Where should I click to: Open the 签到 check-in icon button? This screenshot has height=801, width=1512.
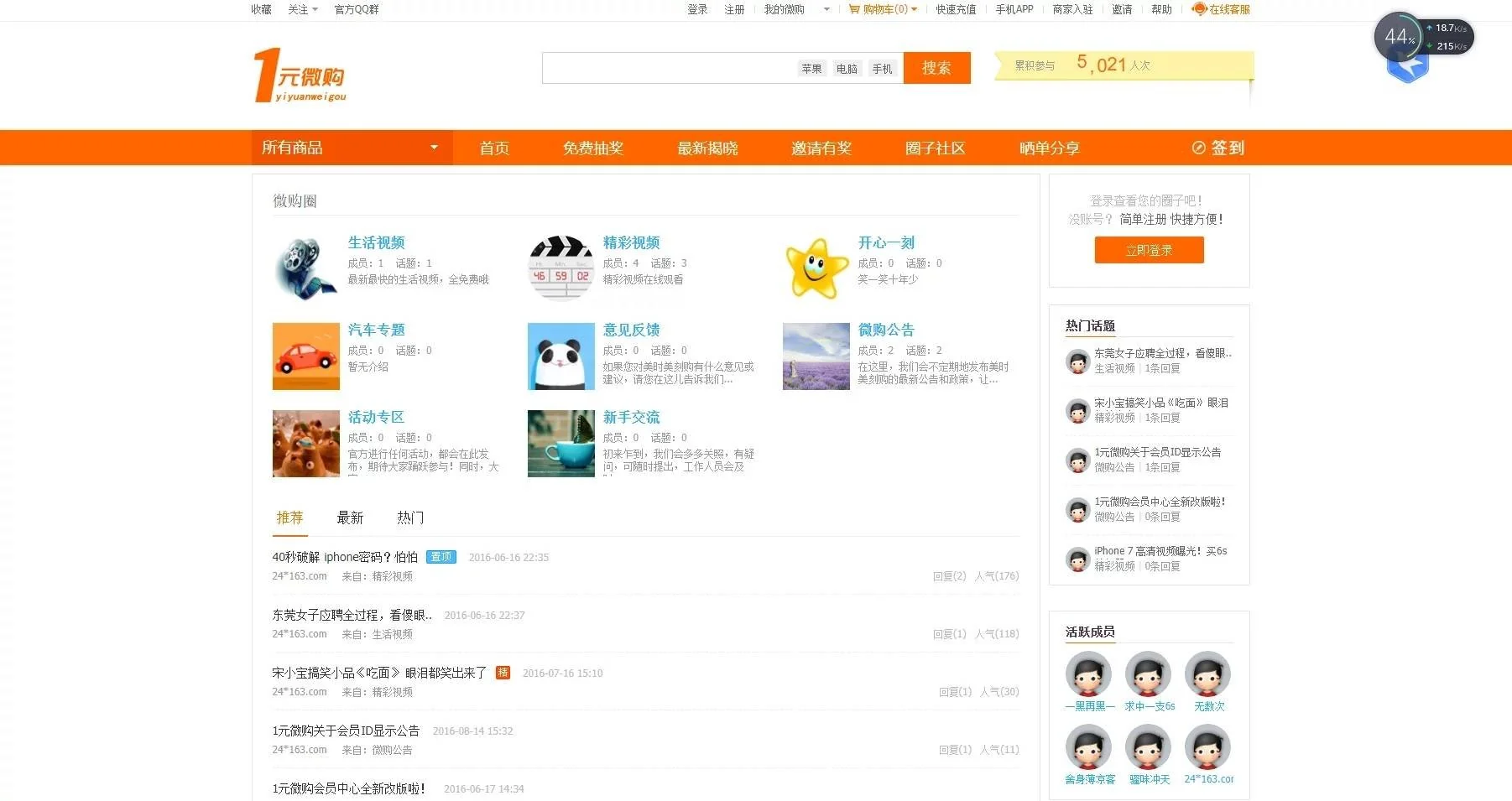pyautogui.click(x=1198, y=148)
